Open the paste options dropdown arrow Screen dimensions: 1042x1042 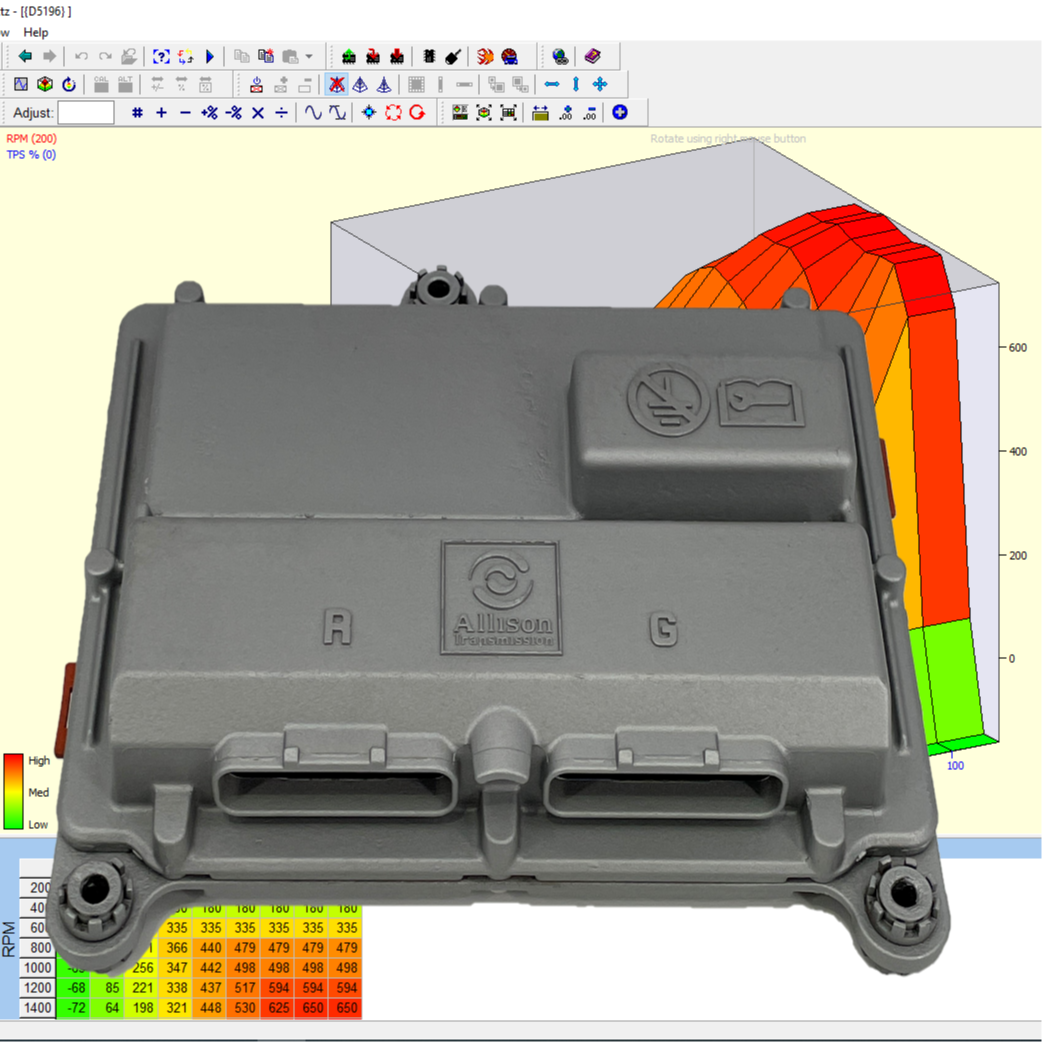pos(309,57)
